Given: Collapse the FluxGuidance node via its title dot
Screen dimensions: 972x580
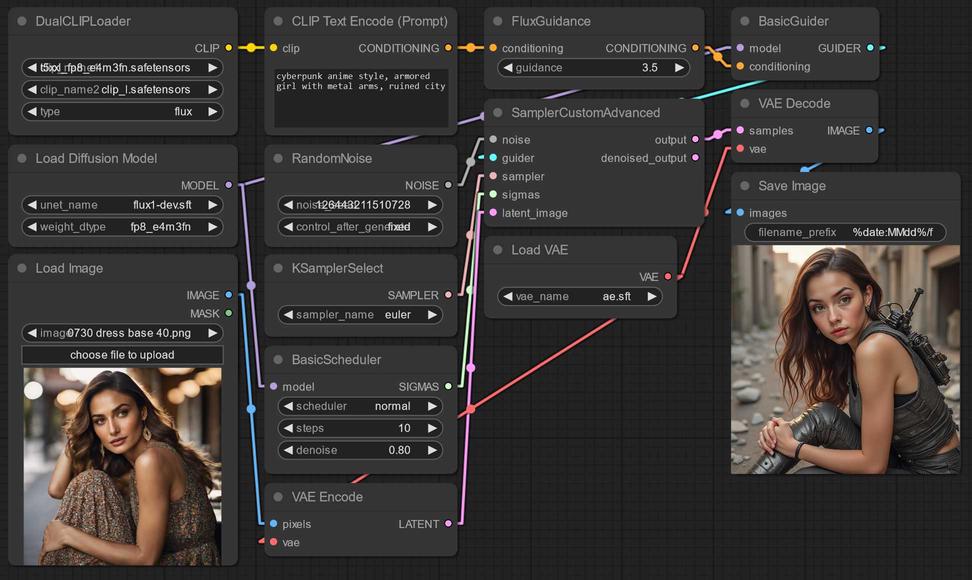Looking at the screenshot, I should (x=498, y=21).
